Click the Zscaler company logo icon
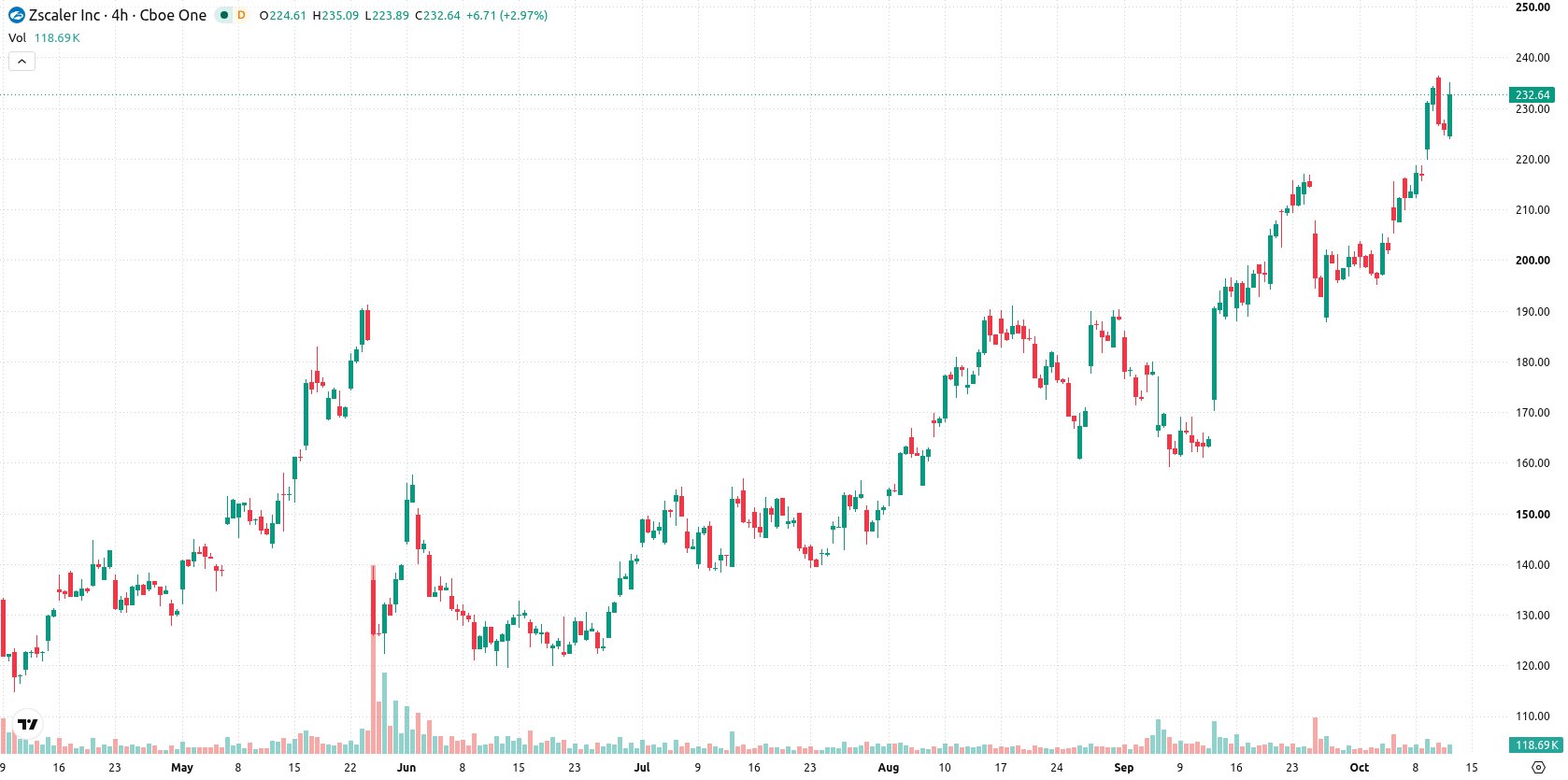1568x780 pixels. [17, 15]
